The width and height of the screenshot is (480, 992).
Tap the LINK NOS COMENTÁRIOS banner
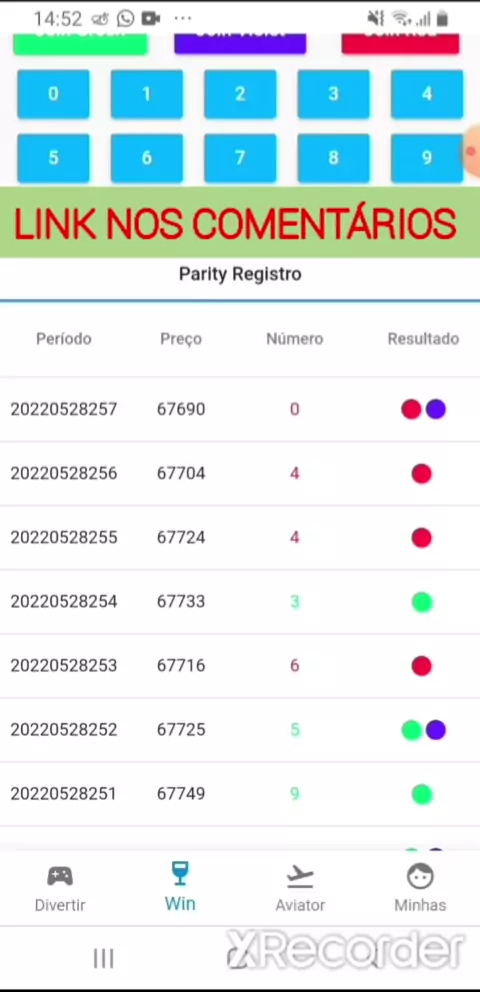(x=240, y=223)
